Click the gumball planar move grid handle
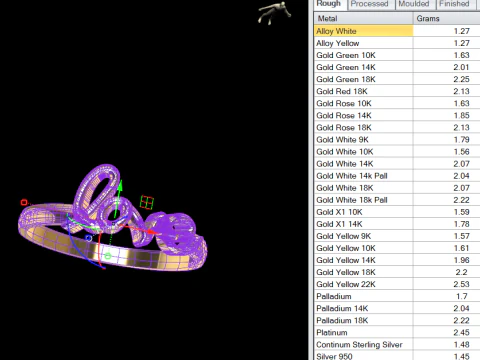 pyautogui.click(x=147, y=202)
